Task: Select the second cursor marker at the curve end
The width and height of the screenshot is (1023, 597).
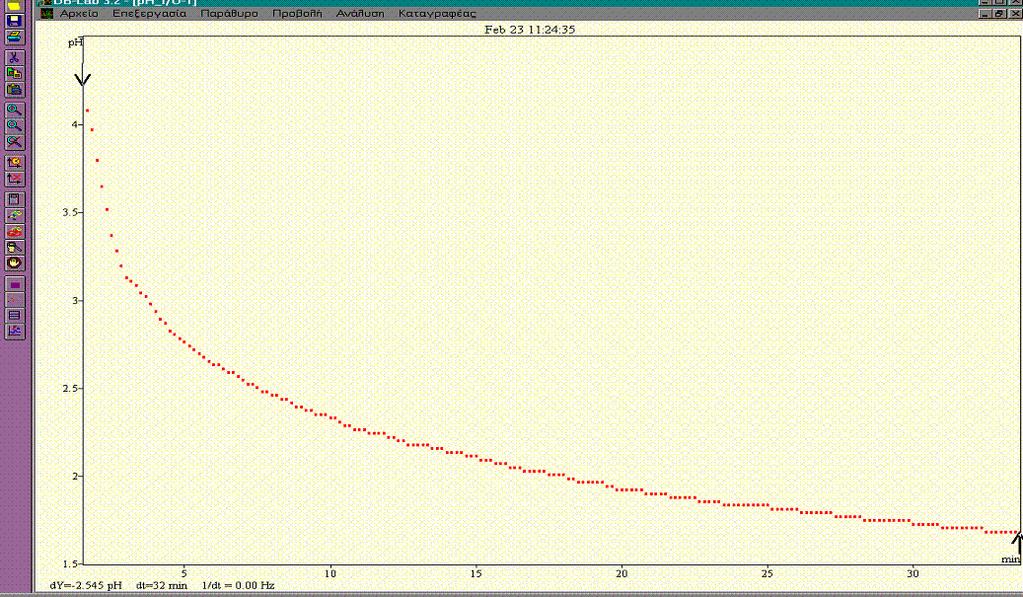Action: coord(1016,543)
